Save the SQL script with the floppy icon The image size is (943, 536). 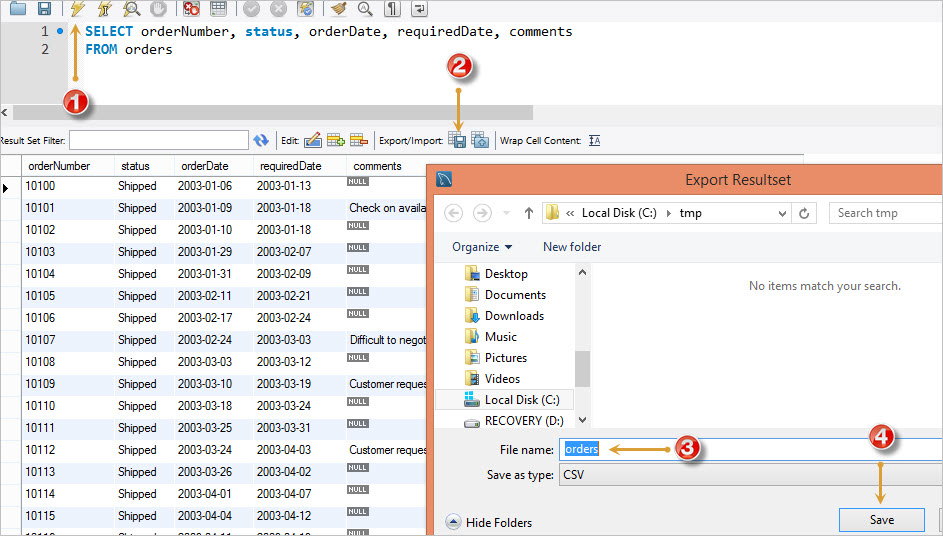pos(45,8)
